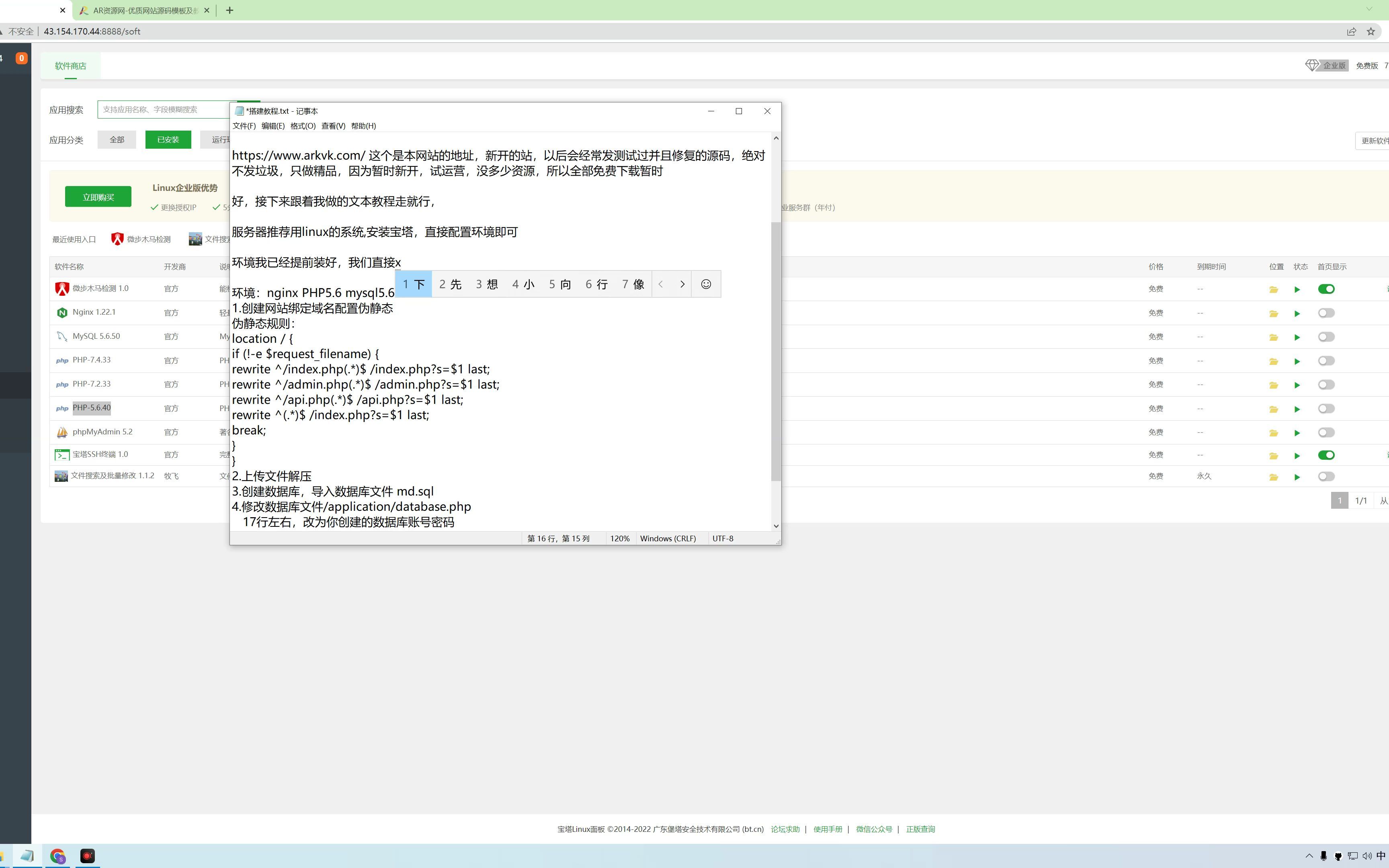Open folder location for 微步木马检测 row
1389x868 pixels.
(1274, 289)
